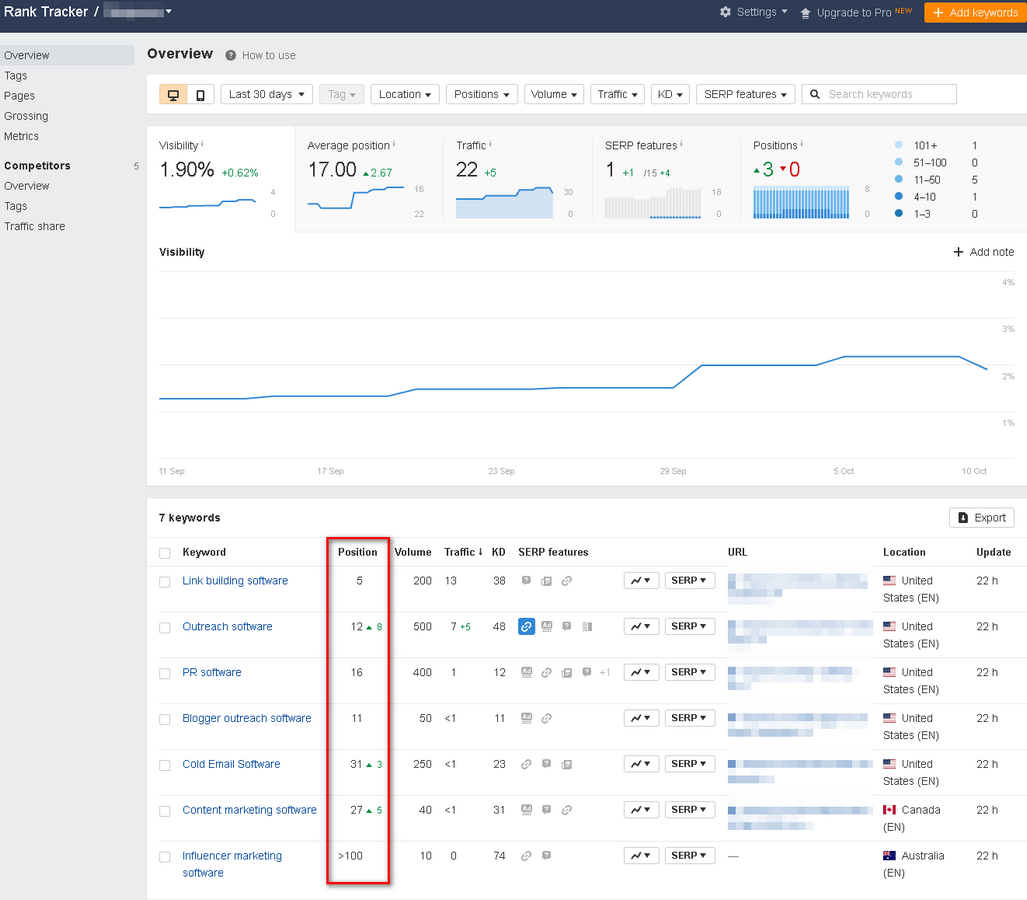Click the plus icon beside Add note

coord(958,252)
